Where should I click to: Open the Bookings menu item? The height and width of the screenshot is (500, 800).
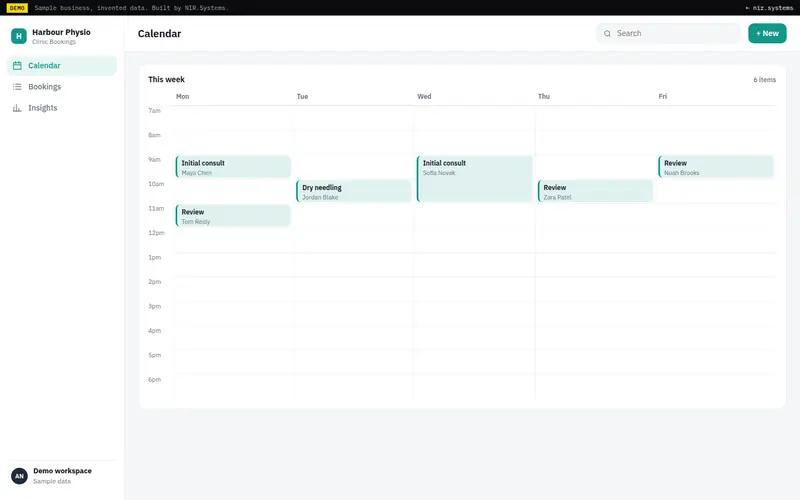(x=62, y=87)
